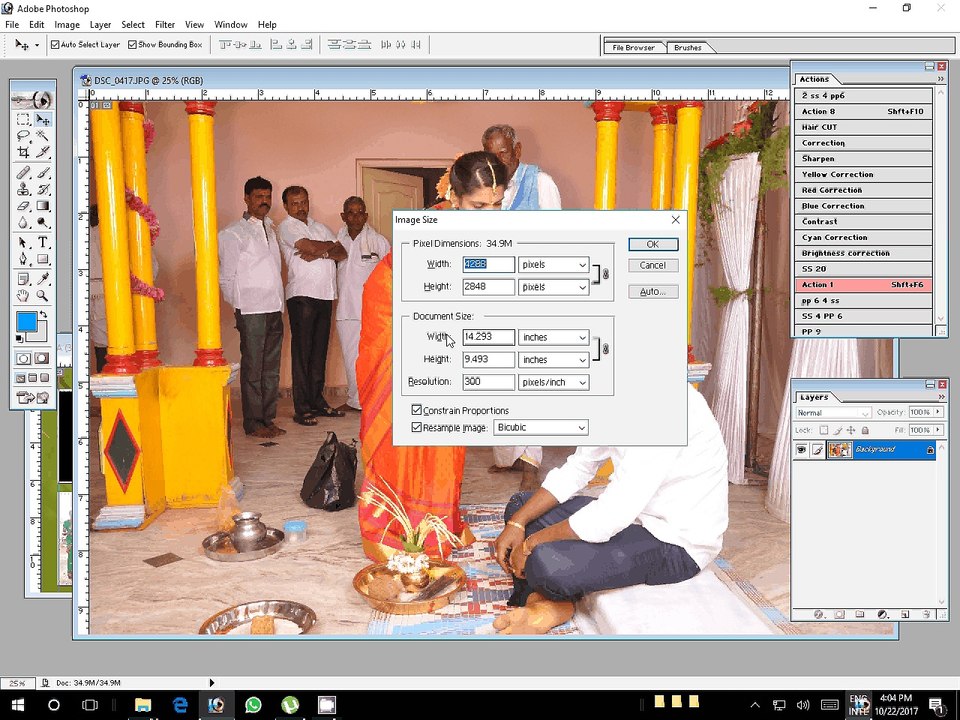Open the Filter menu
960x720 pixels.
(x=165, y=24)
